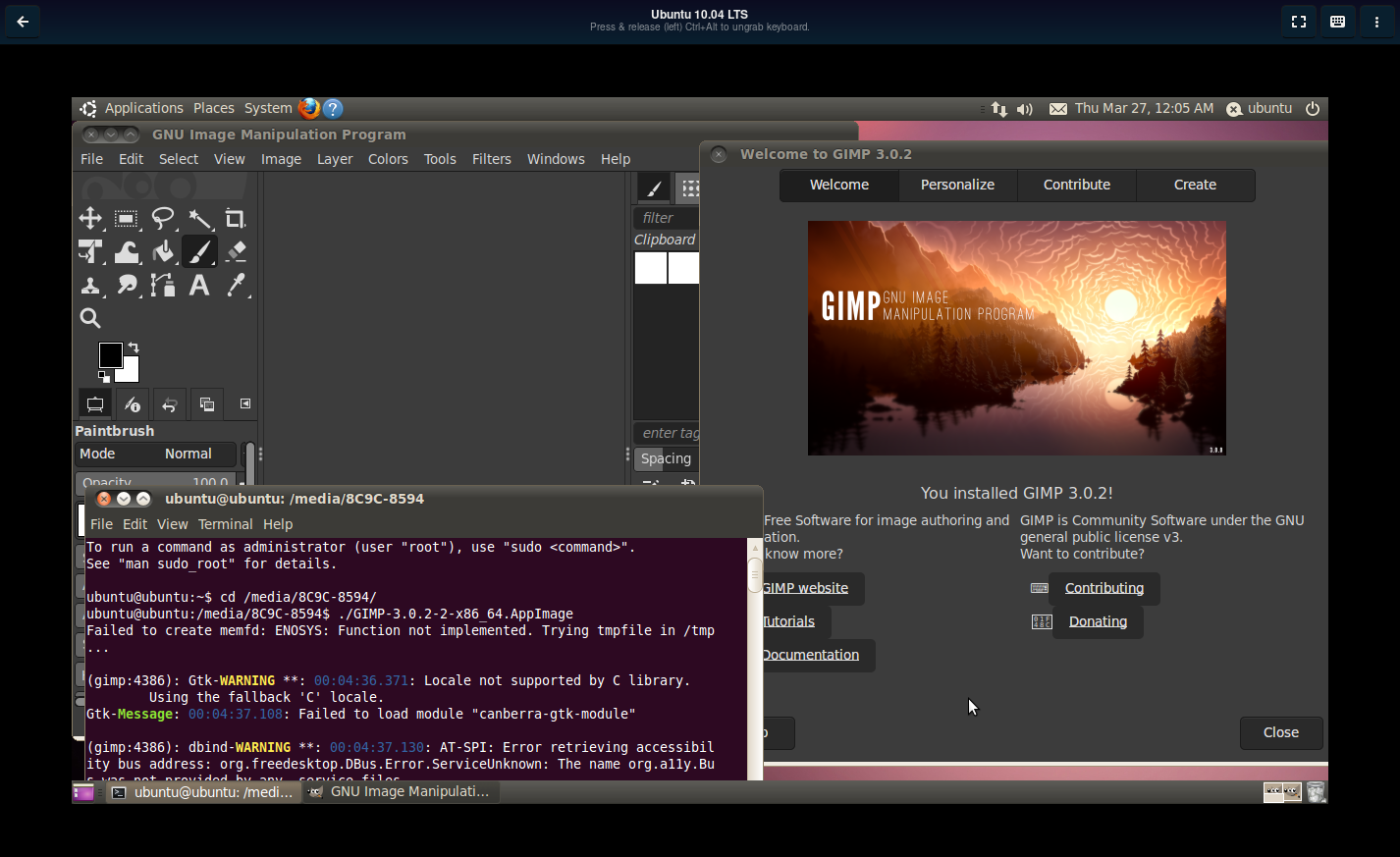Switch to the Device Status tab
This screenshot has width=1400, height=857.
point(133,404)
